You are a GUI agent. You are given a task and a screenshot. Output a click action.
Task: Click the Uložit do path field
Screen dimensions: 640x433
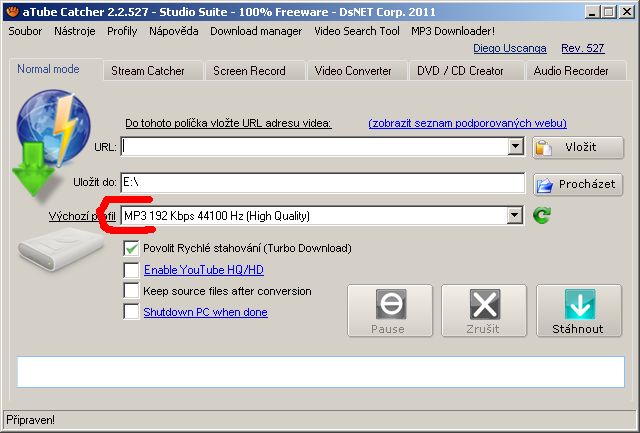pos(322,182)
